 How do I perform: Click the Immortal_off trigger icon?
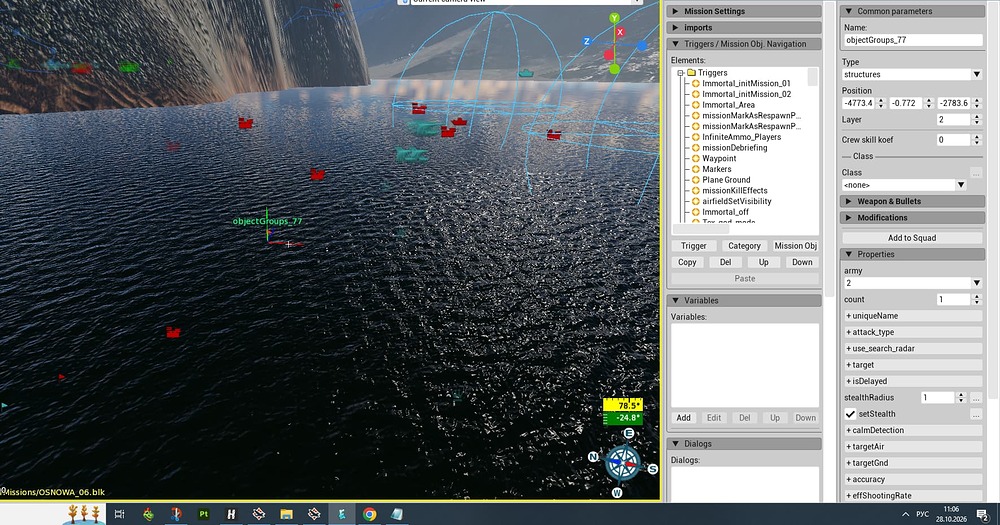coord(696,212)
